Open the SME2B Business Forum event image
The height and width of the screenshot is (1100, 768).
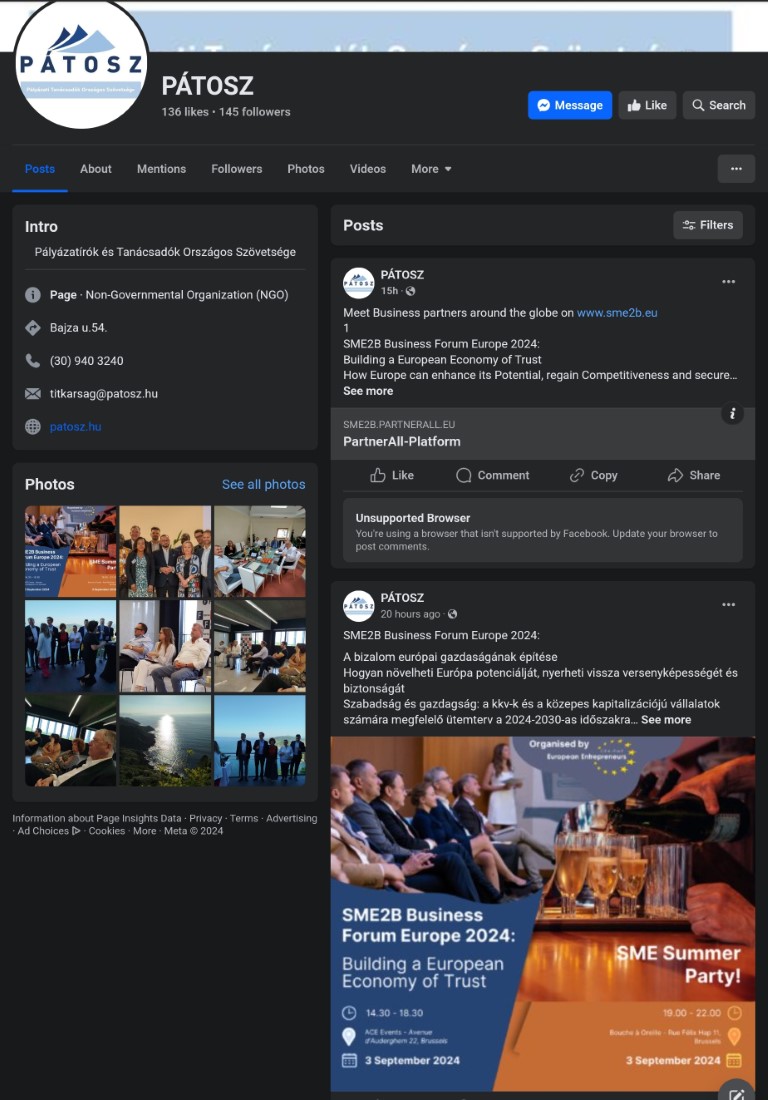pos(542,913)
